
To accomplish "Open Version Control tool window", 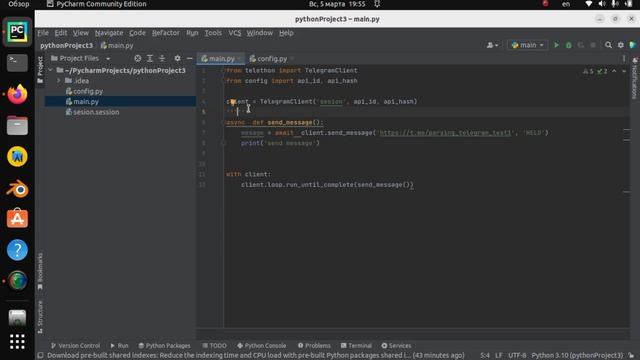I will pyautogui.click(x=75, y=345).
